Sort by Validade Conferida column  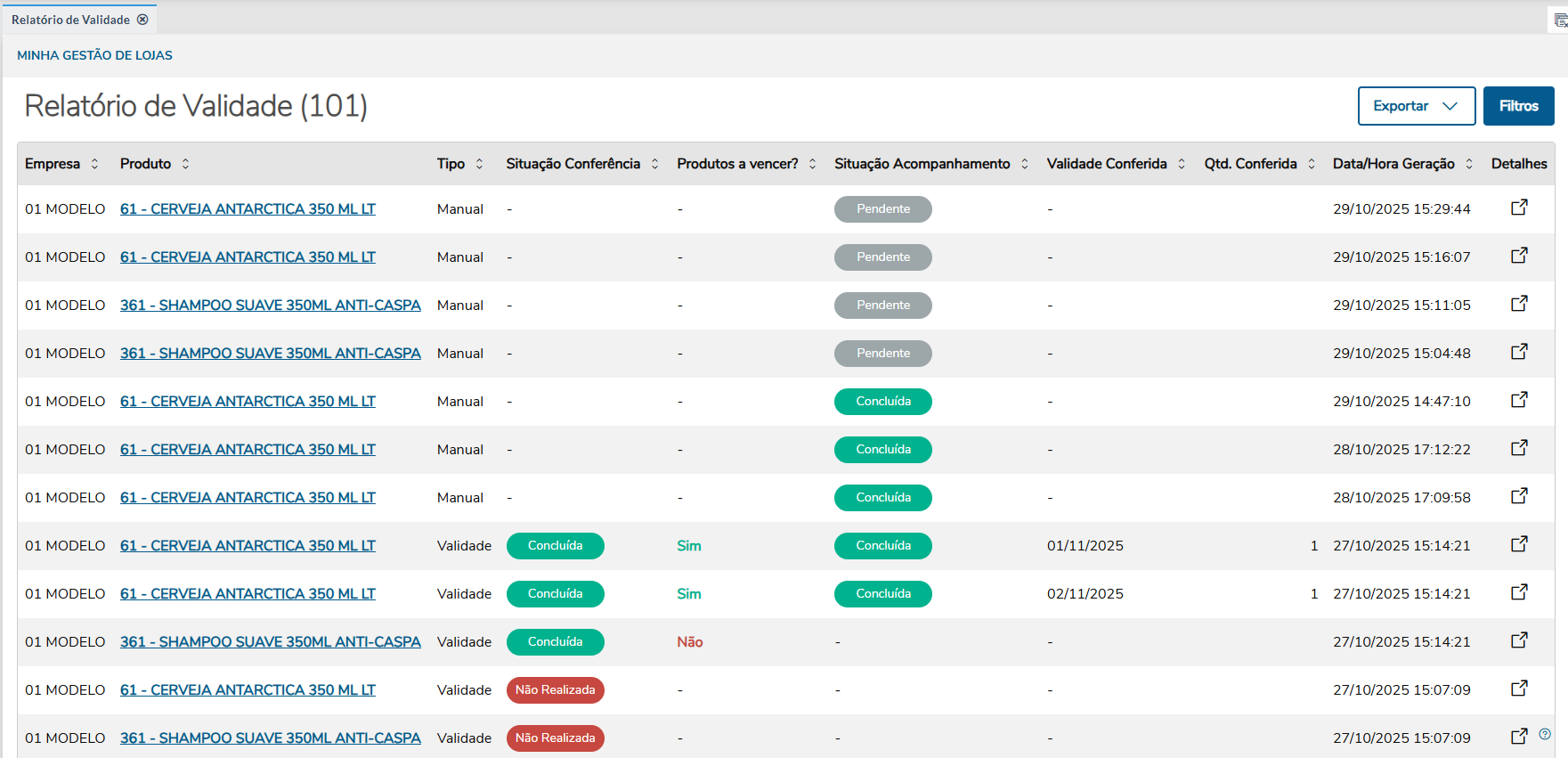pos(1182,164)
